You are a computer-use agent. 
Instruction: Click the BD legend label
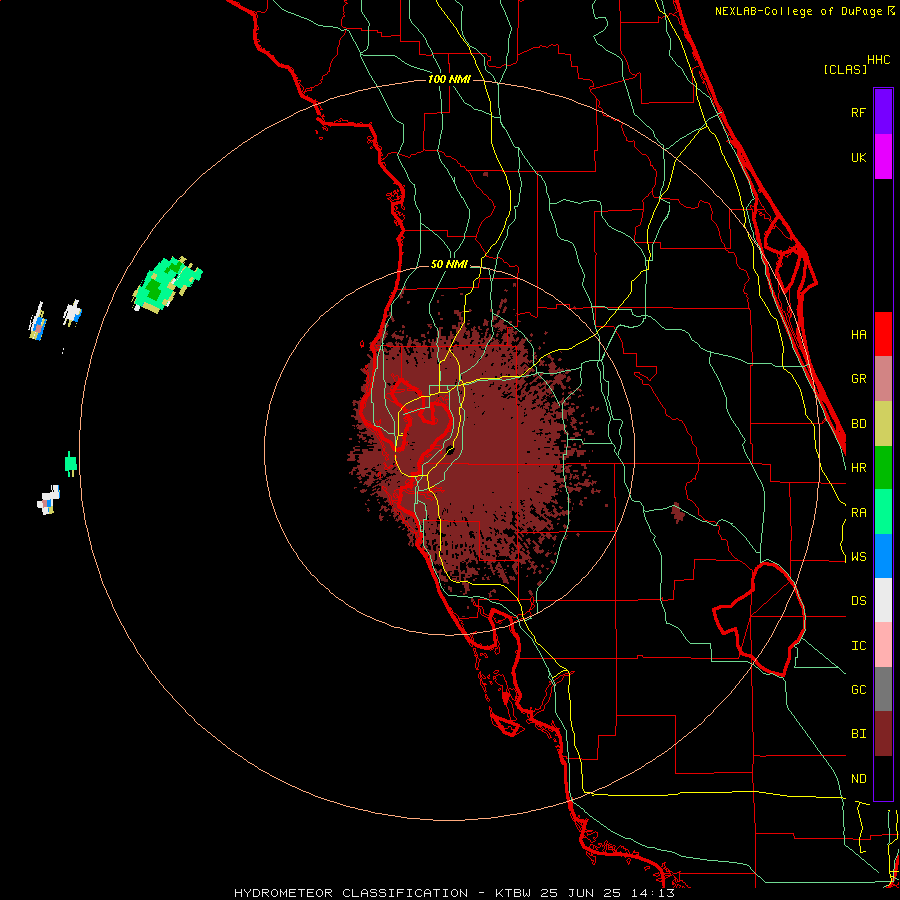[x=858, y=424]
